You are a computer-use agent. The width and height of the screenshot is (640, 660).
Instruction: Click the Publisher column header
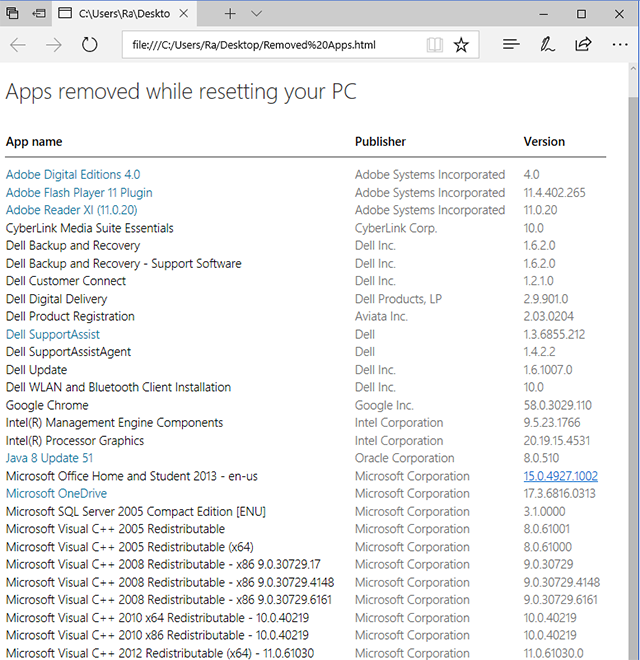click(380, 141)
